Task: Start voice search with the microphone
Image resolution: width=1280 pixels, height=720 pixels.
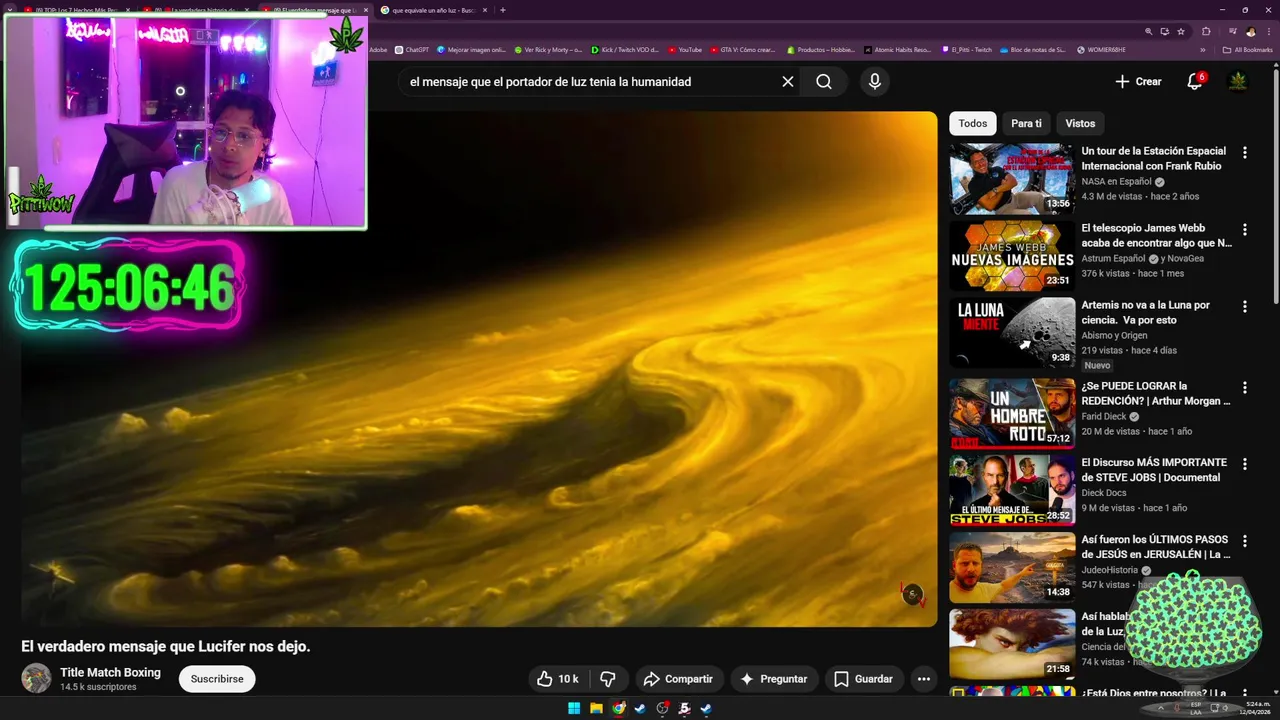Action: [x=875, y=82]
